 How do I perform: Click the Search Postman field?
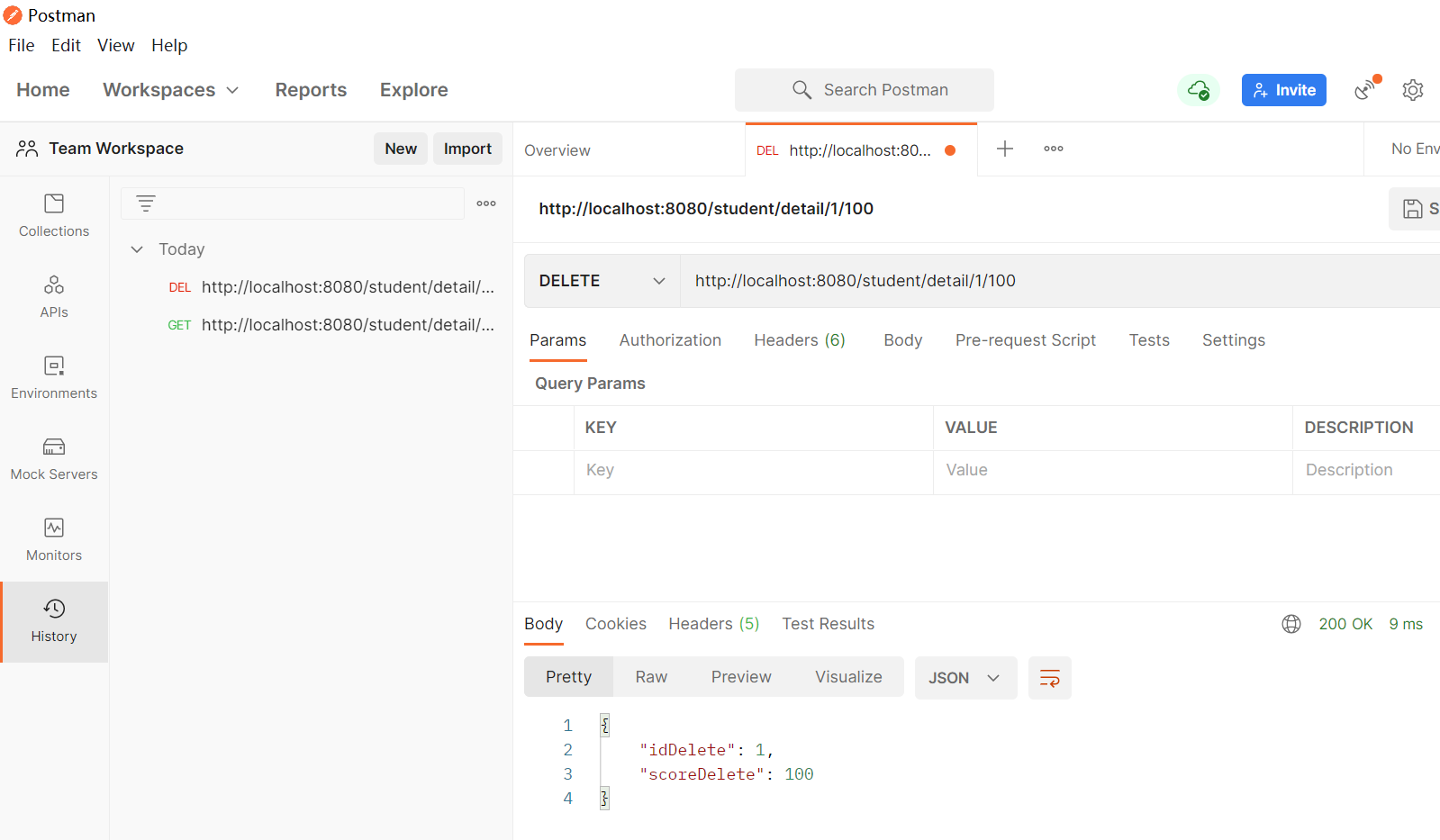tap(865, 90)
